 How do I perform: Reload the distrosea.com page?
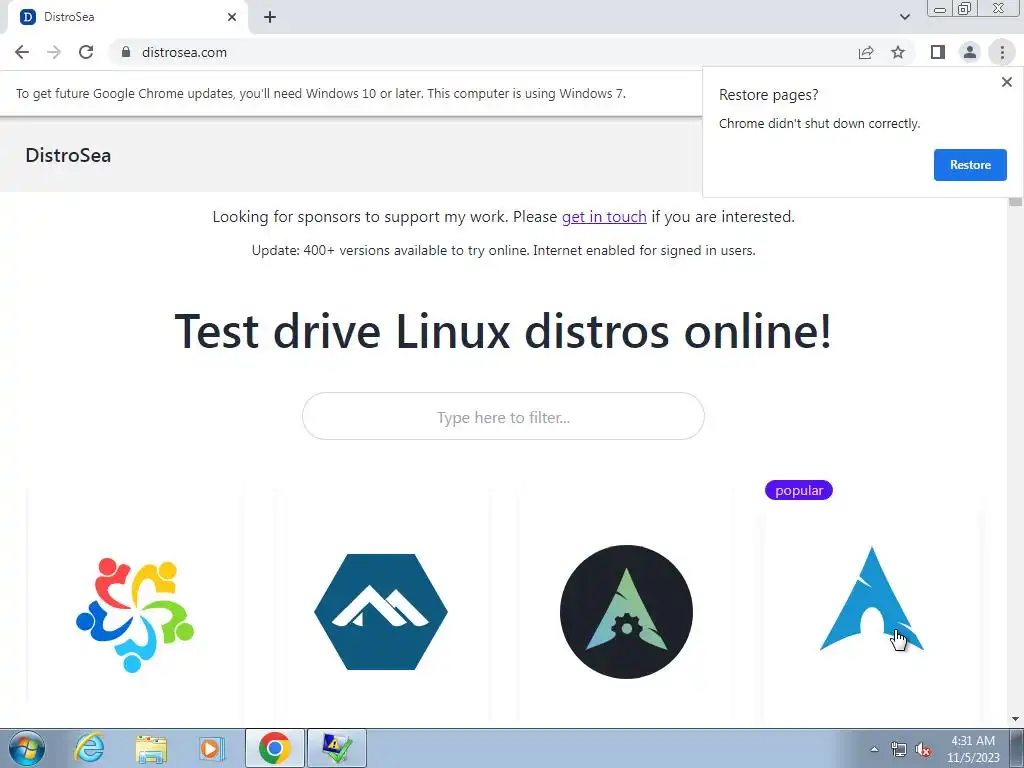tap(86, 52)
